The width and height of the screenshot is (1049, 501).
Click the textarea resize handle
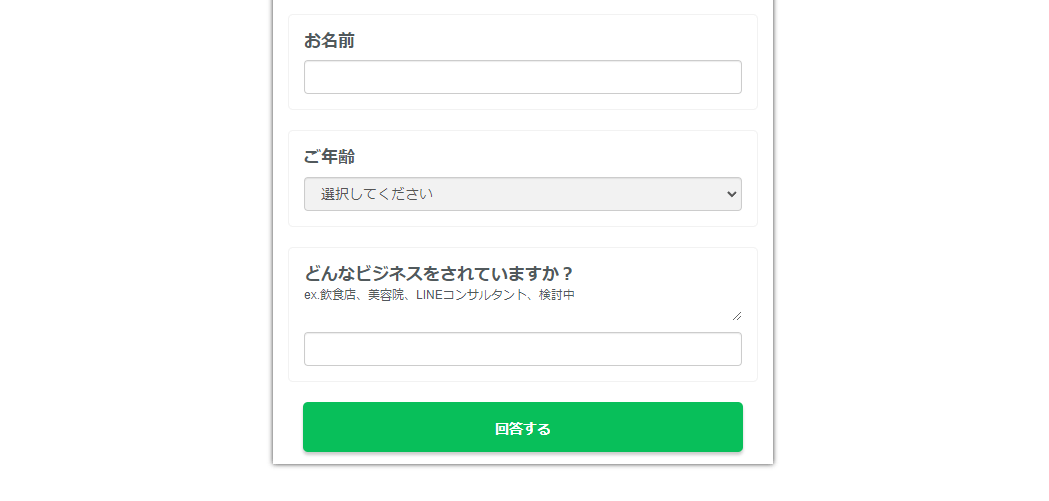coord(737,315)
